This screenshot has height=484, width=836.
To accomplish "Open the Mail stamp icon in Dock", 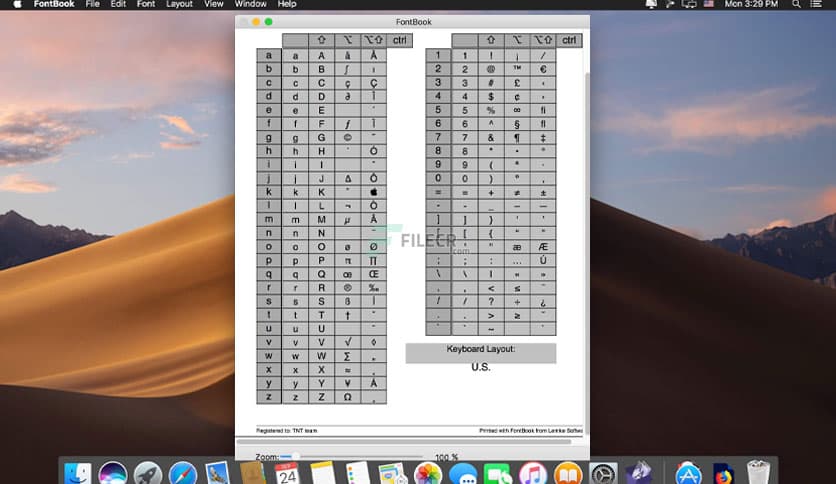I will pos(218,473).
